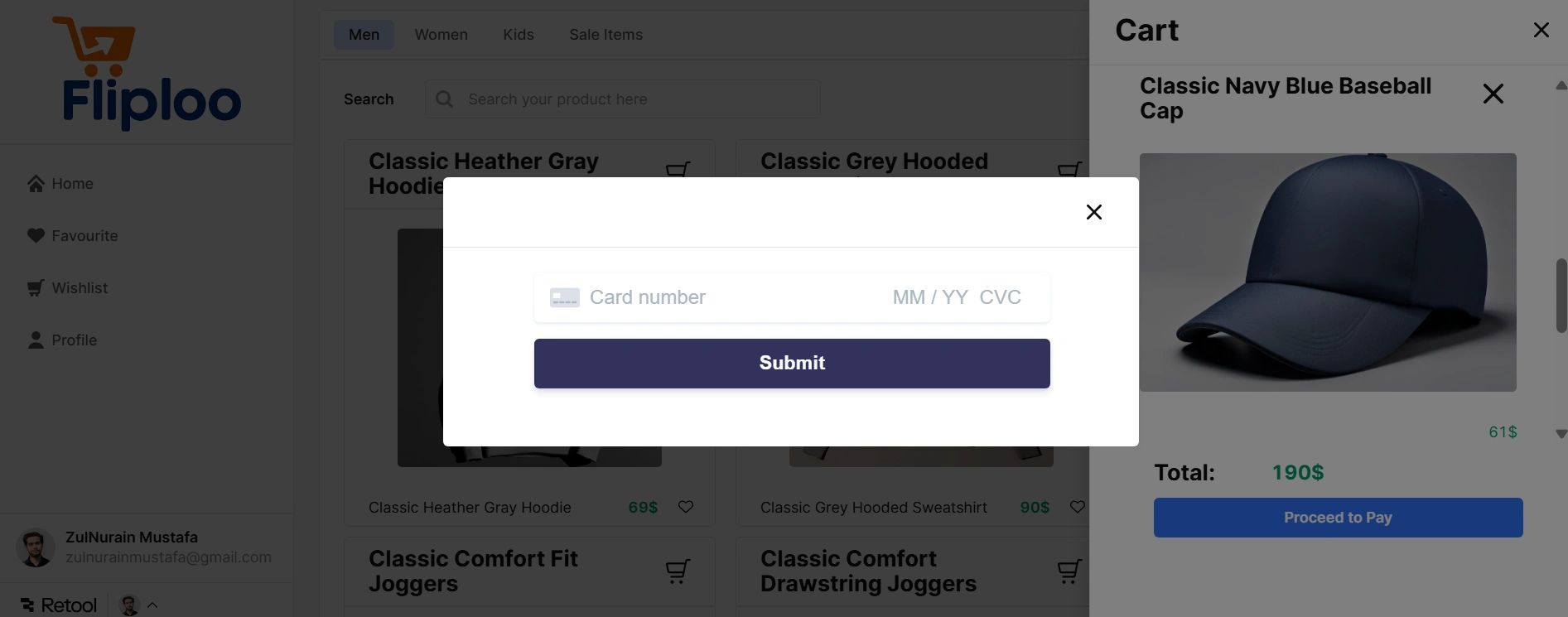The height and width of the screenshot is (617, 1568).
Task: Click Proceed to Pay in the cart
Action: click(x=1337, y=517)
